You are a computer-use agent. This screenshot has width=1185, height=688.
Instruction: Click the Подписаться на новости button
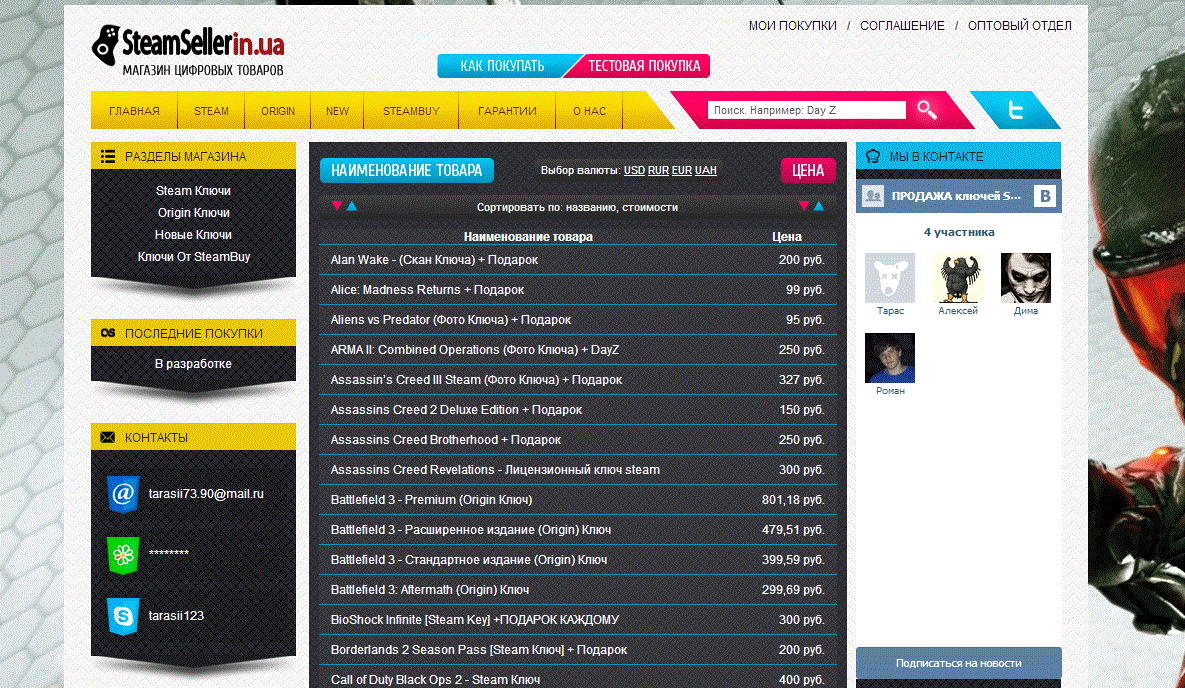point(958,663)
